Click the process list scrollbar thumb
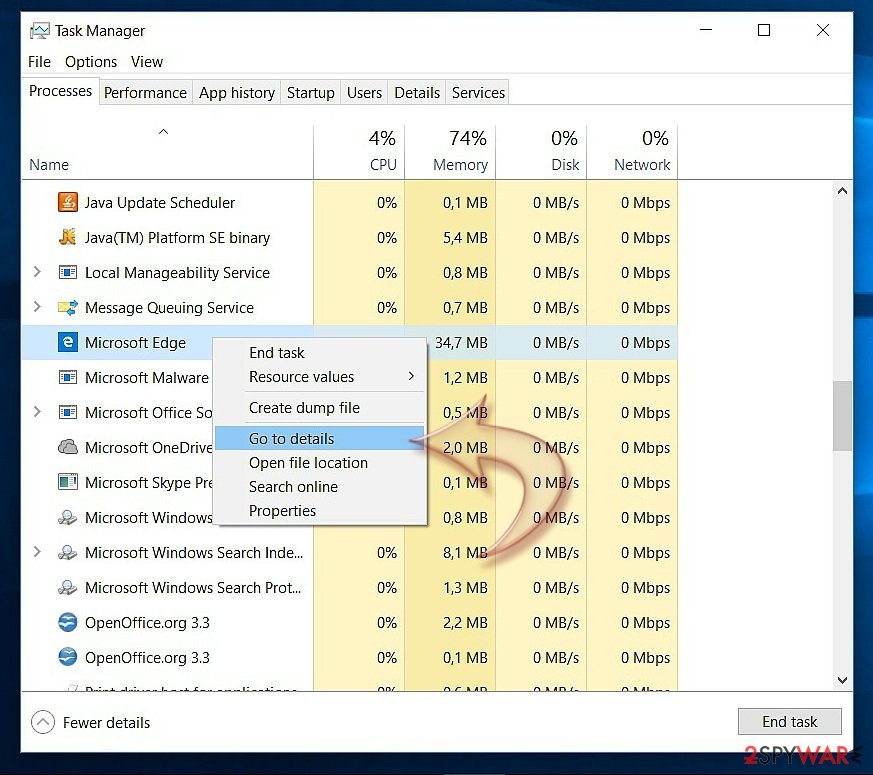The width and height of the screenshot is (873, 775). pos(842,415)
